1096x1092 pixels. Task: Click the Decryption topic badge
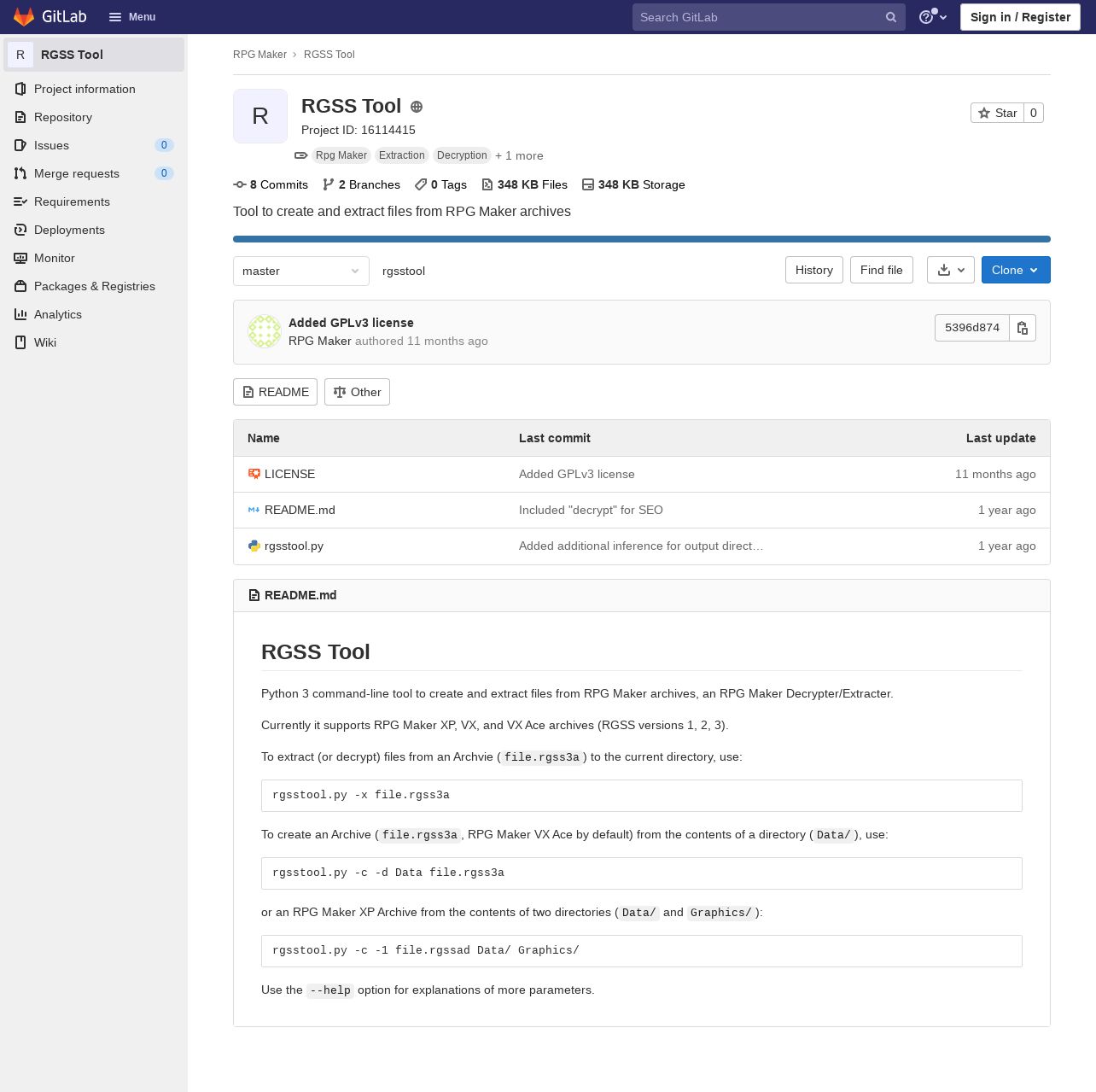point(462,155)
